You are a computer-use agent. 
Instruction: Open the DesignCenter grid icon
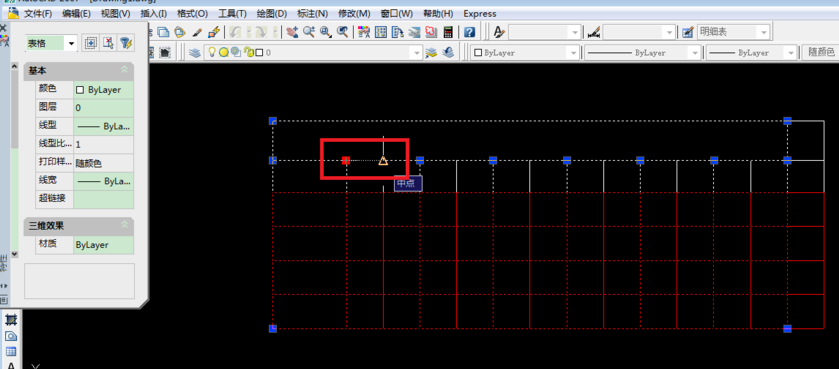click(x=380, y=32)
